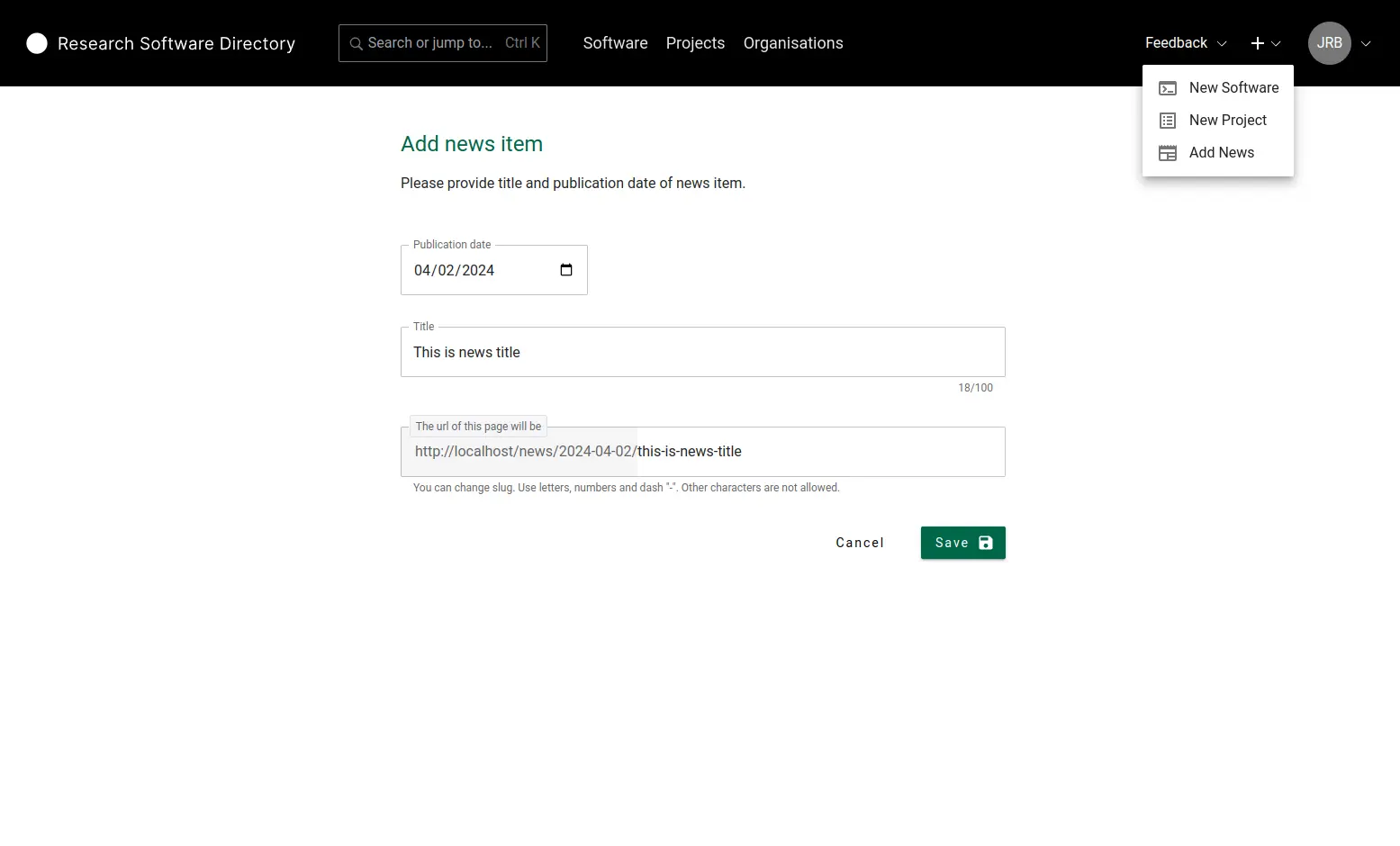Click the New Project list icon
Screen dimensions: 1400x846
[x=1168, y=121]
